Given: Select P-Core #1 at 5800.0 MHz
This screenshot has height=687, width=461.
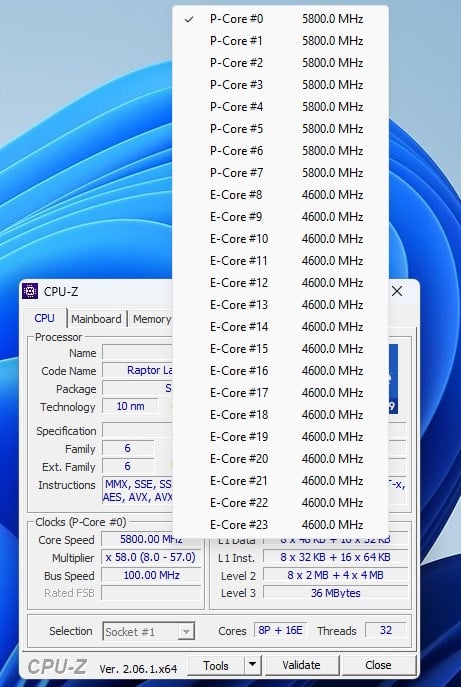Looking at the screenshot, I should point(280,41).
